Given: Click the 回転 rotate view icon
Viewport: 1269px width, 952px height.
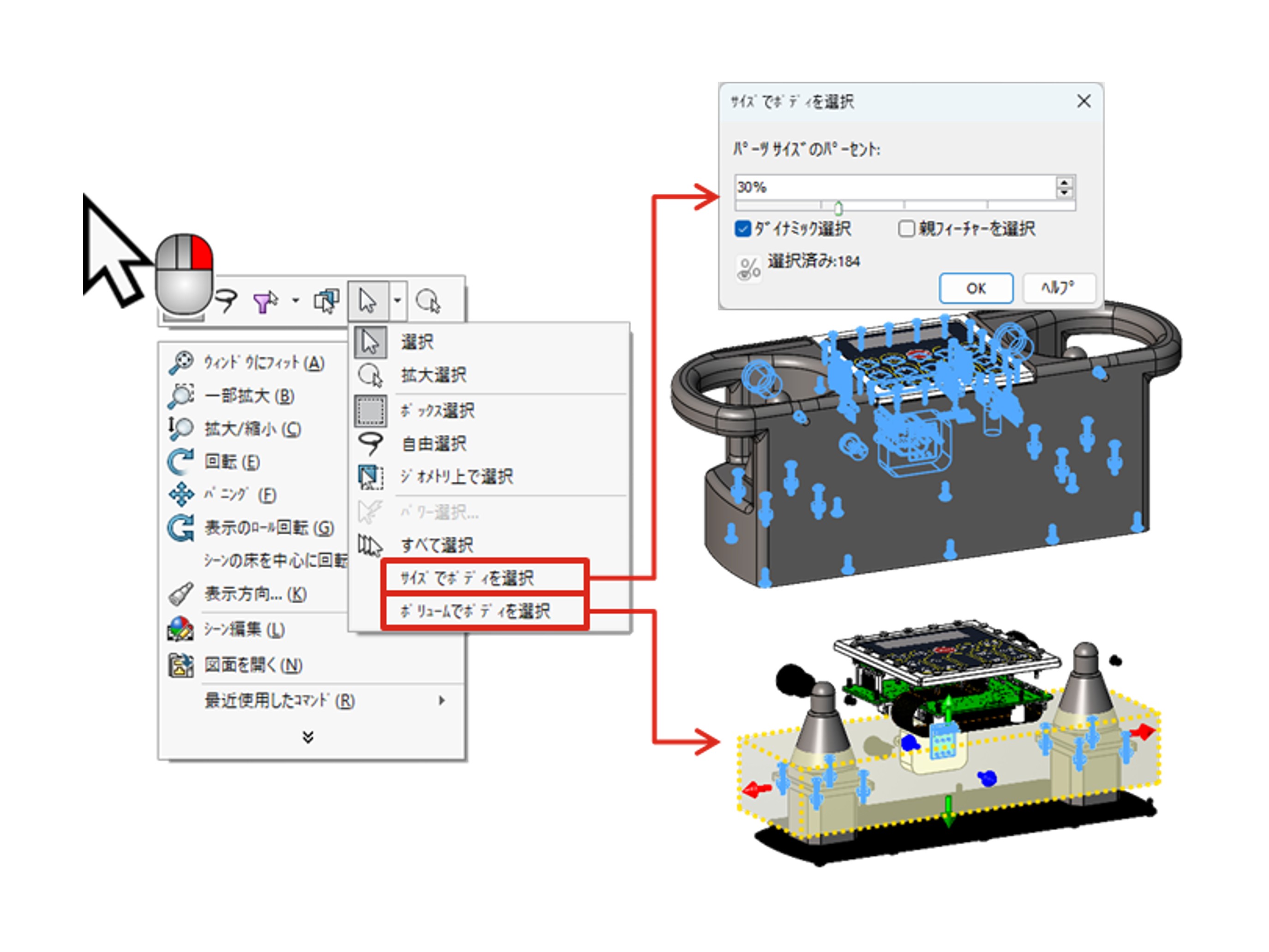Looking at the screenshot, I should pyautogui.click(x=181, y=462).
